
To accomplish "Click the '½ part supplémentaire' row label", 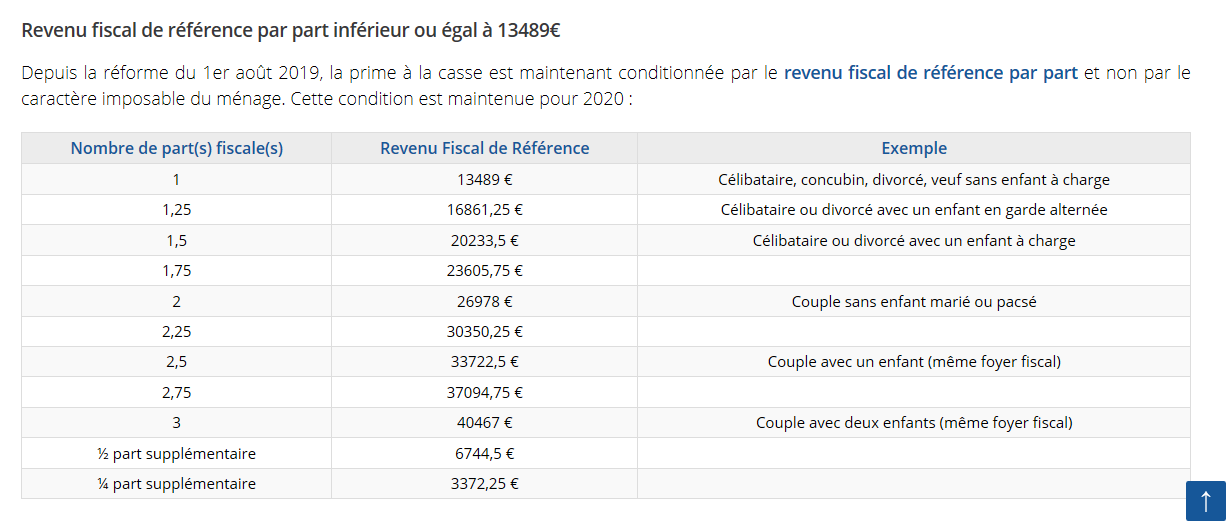I will 177,454.
